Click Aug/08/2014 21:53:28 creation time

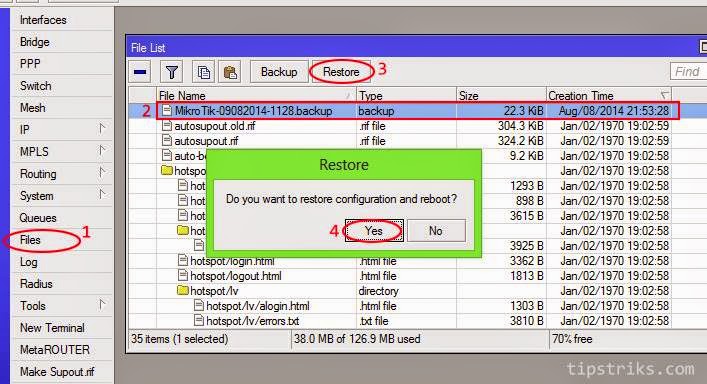click(x=614, y=111)
